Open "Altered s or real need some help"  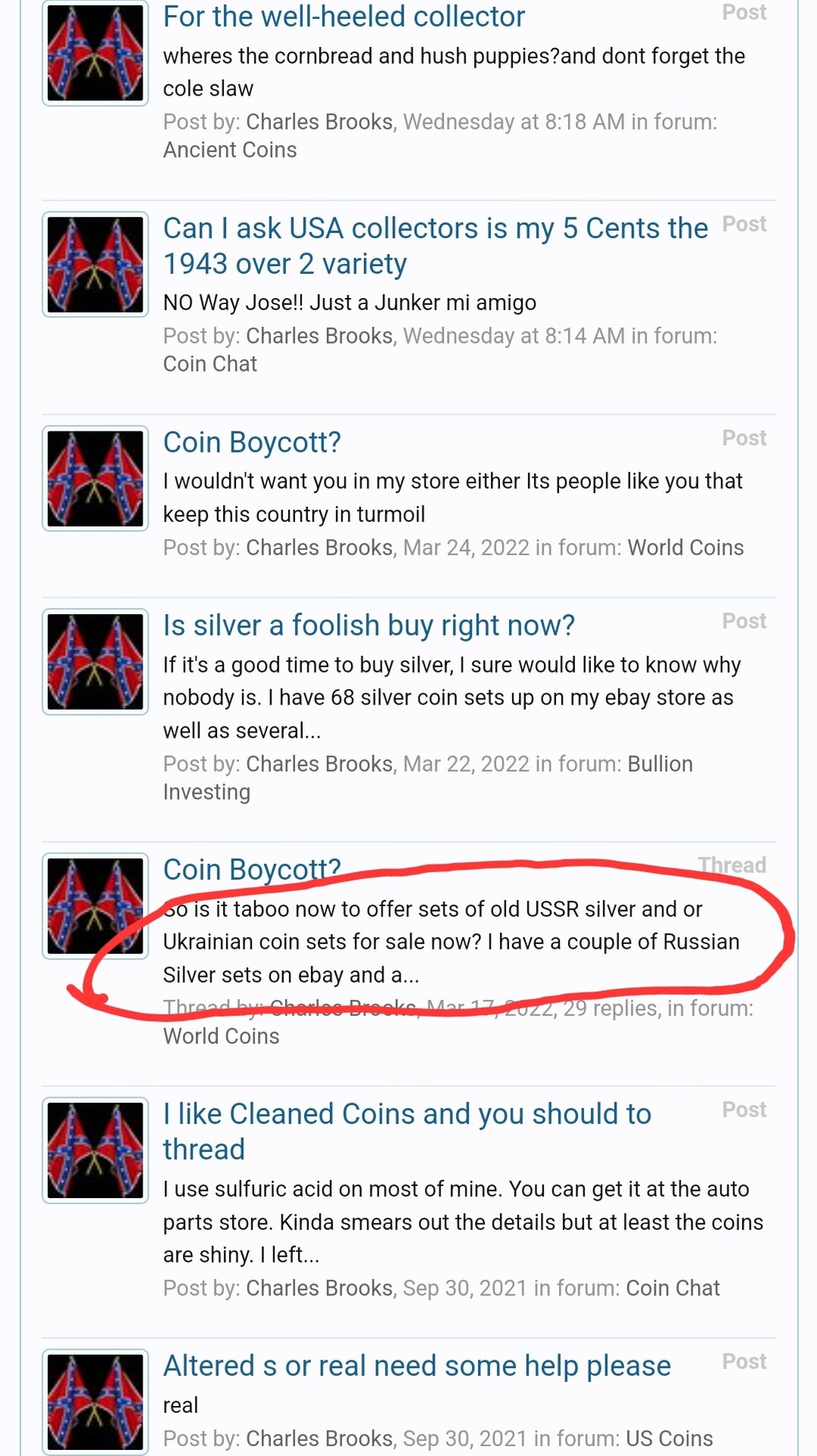click(x=416, y=1366)
